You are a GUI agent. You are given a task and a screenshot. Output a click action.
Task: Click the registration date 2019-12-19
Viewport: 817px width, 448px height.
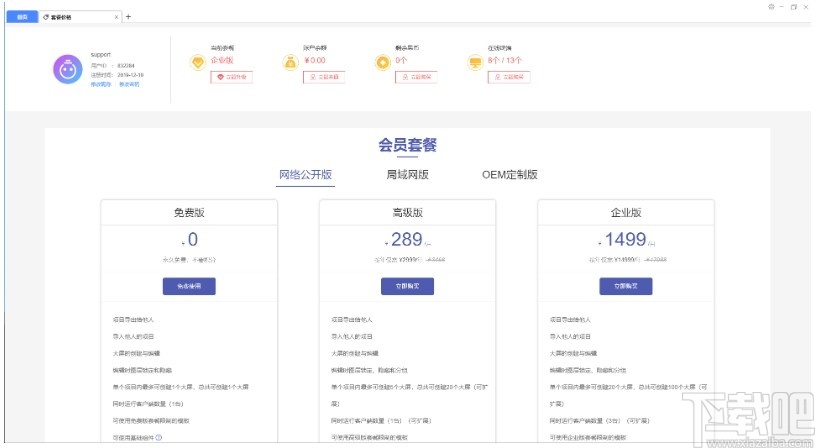(x=130, y=75)
